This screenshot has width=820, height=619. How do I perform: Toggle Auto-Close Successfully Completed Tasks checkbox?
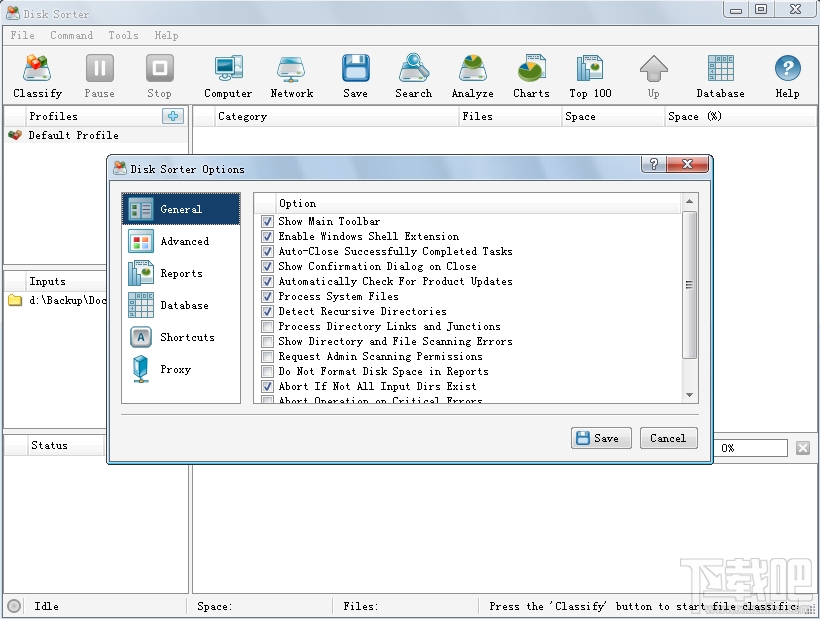[x=267, y=251]
